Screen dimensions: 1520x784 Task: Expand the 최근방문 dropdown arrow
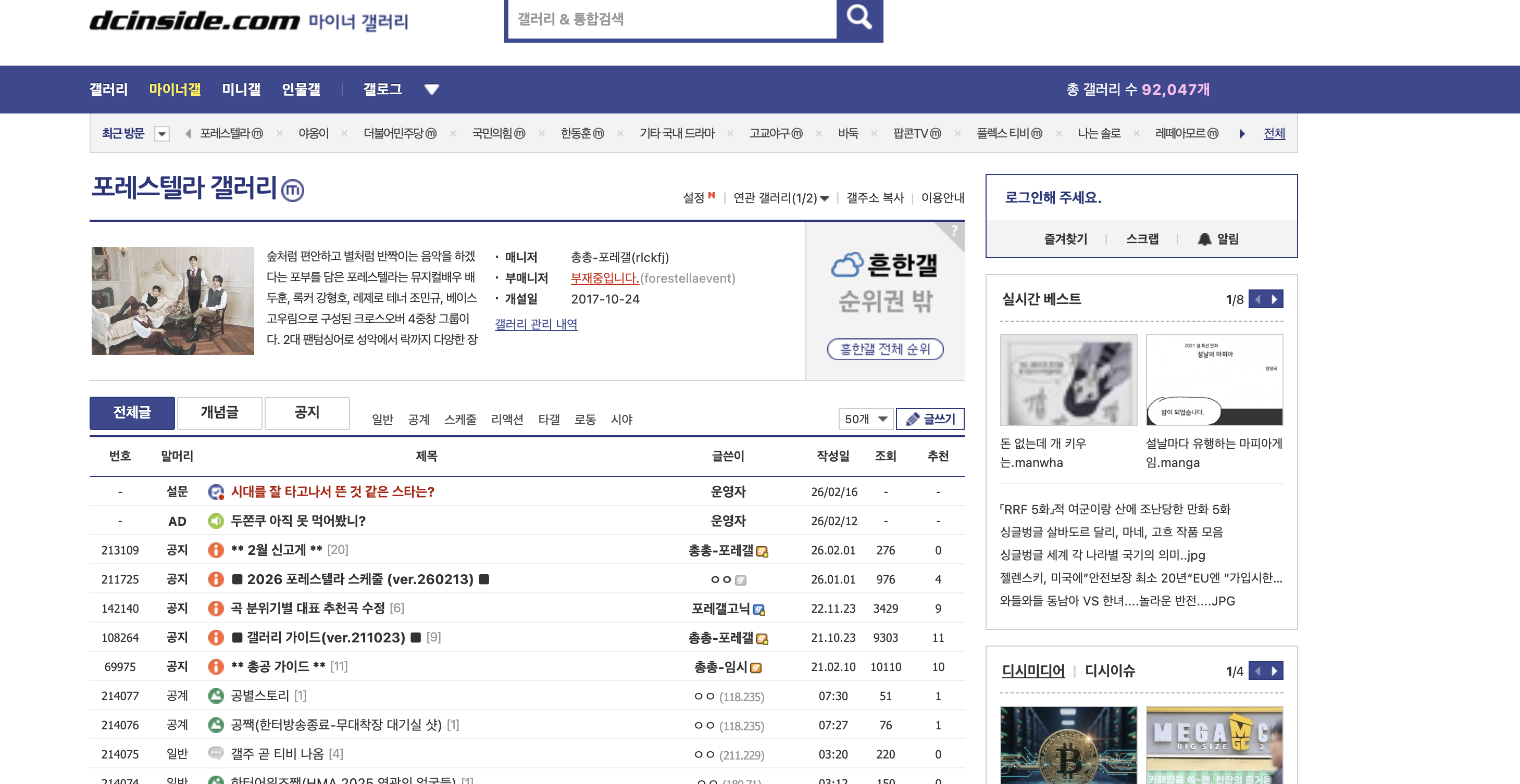point(161,134)
